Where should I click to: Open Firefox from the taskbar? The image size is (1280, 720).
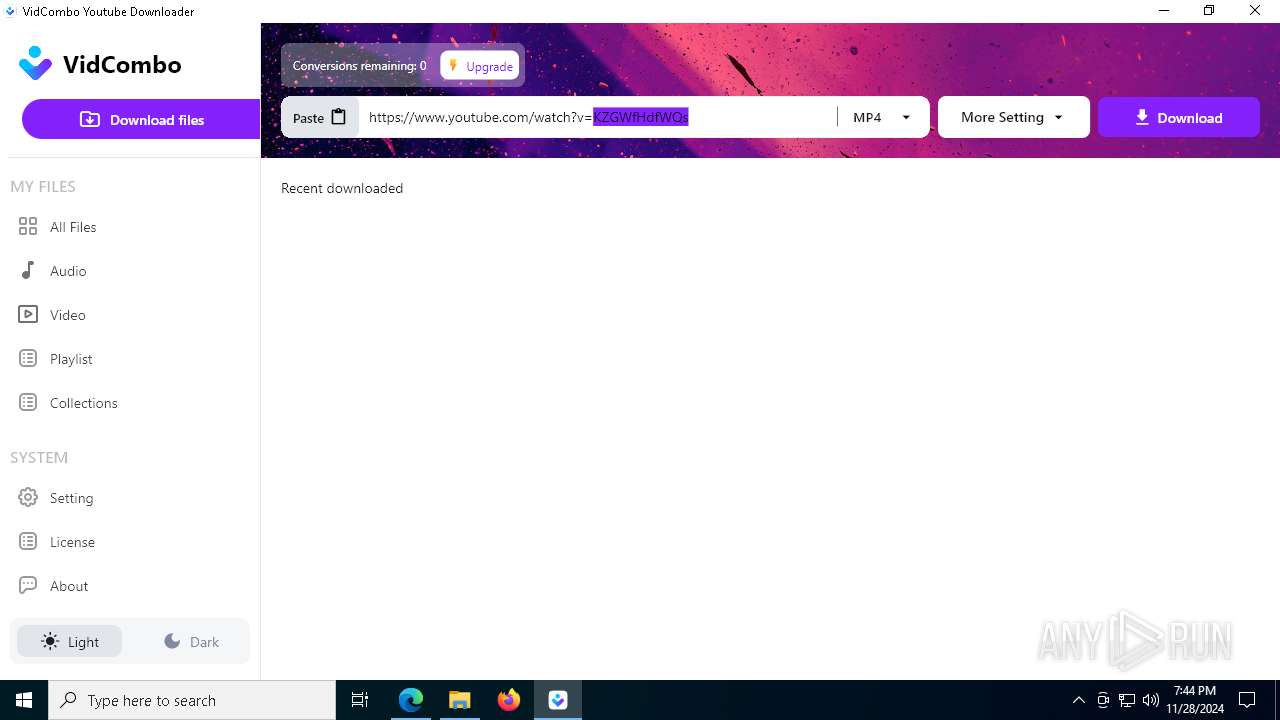[x=509, y=700]
